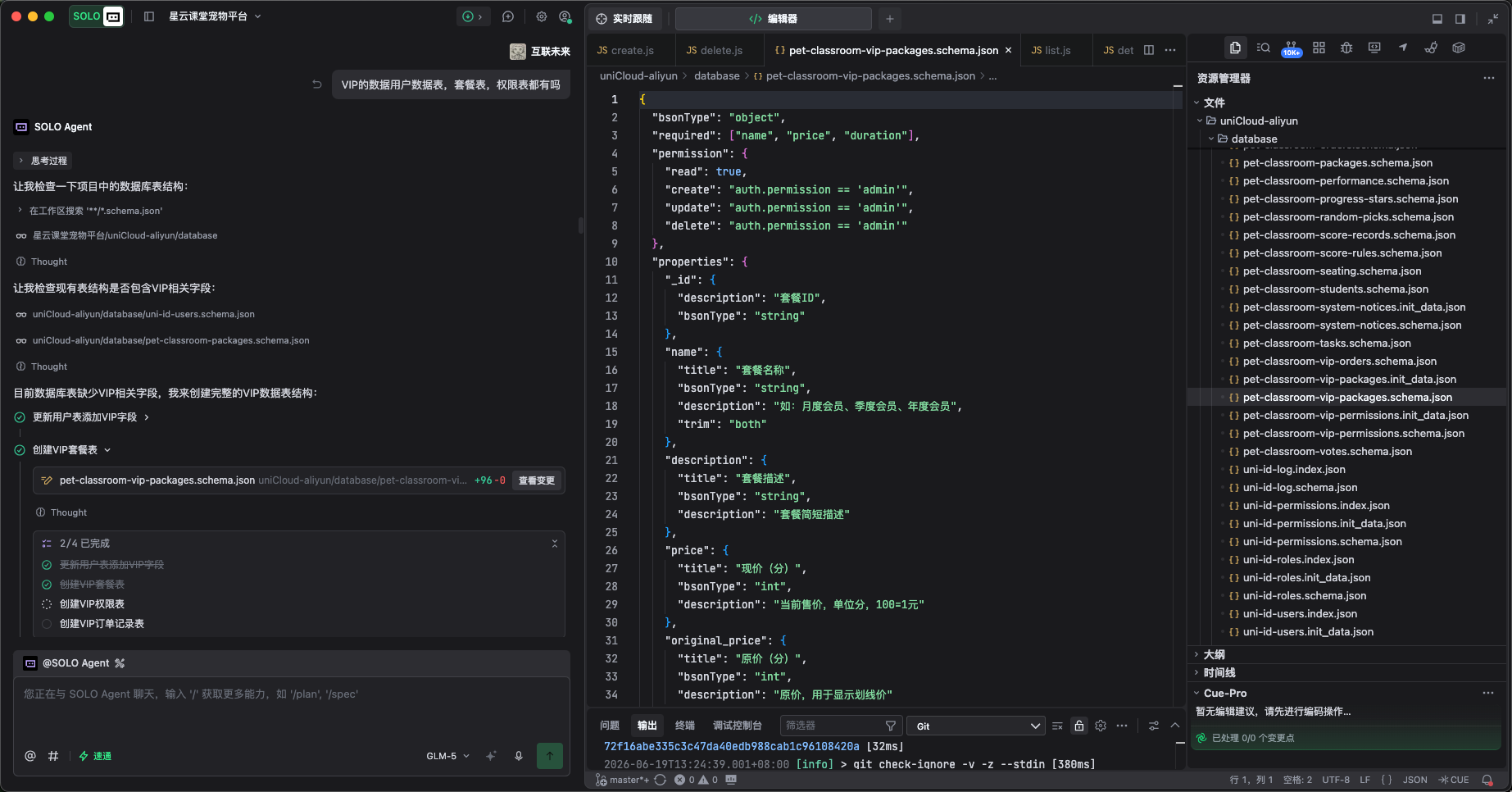Screen dimensions: 1512x792
Task: Toggle the left sidebar panel icon
Action: point(149,16)
